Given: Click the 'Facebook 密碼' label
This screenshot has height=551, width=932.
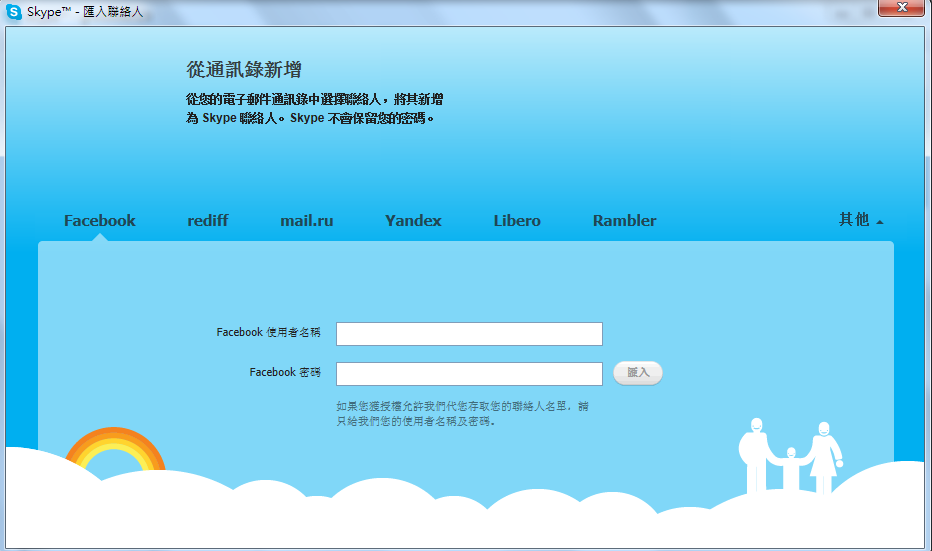Looking at the screenshot, I should (285, 372).
